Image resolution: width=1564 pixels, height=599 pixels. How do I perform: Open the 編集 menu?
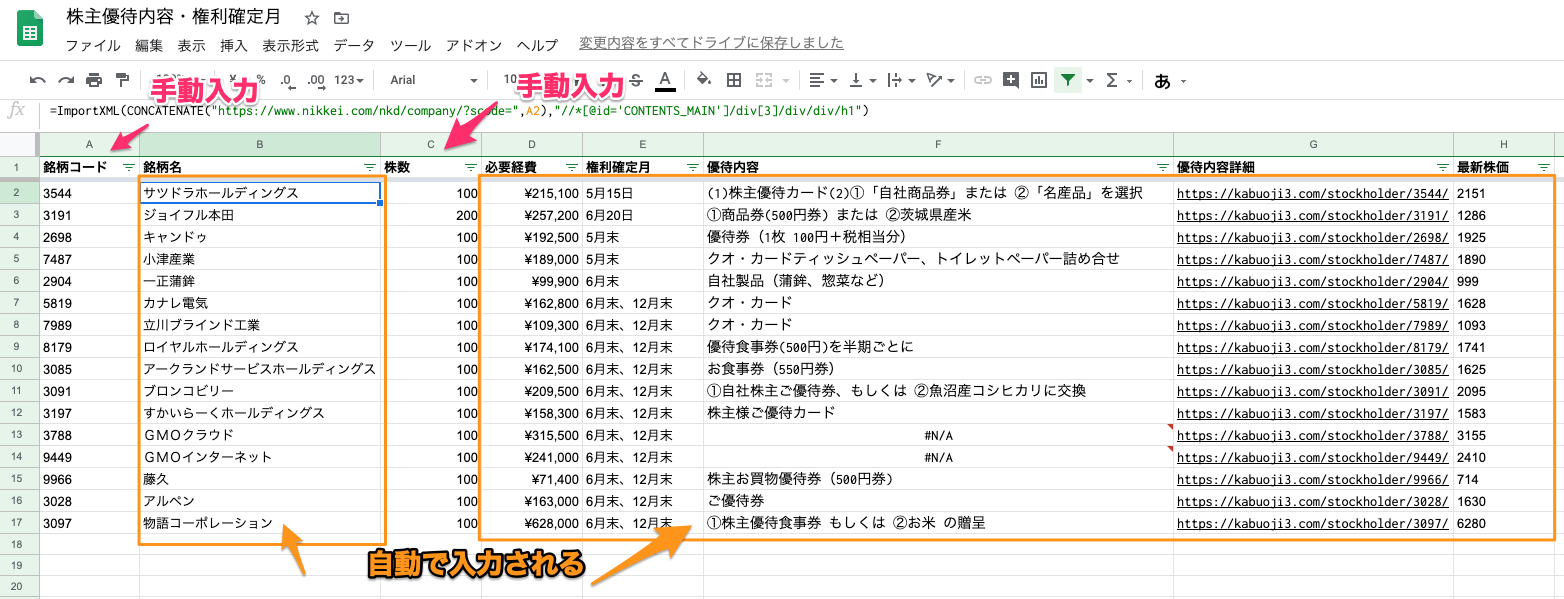click(149, 45)
